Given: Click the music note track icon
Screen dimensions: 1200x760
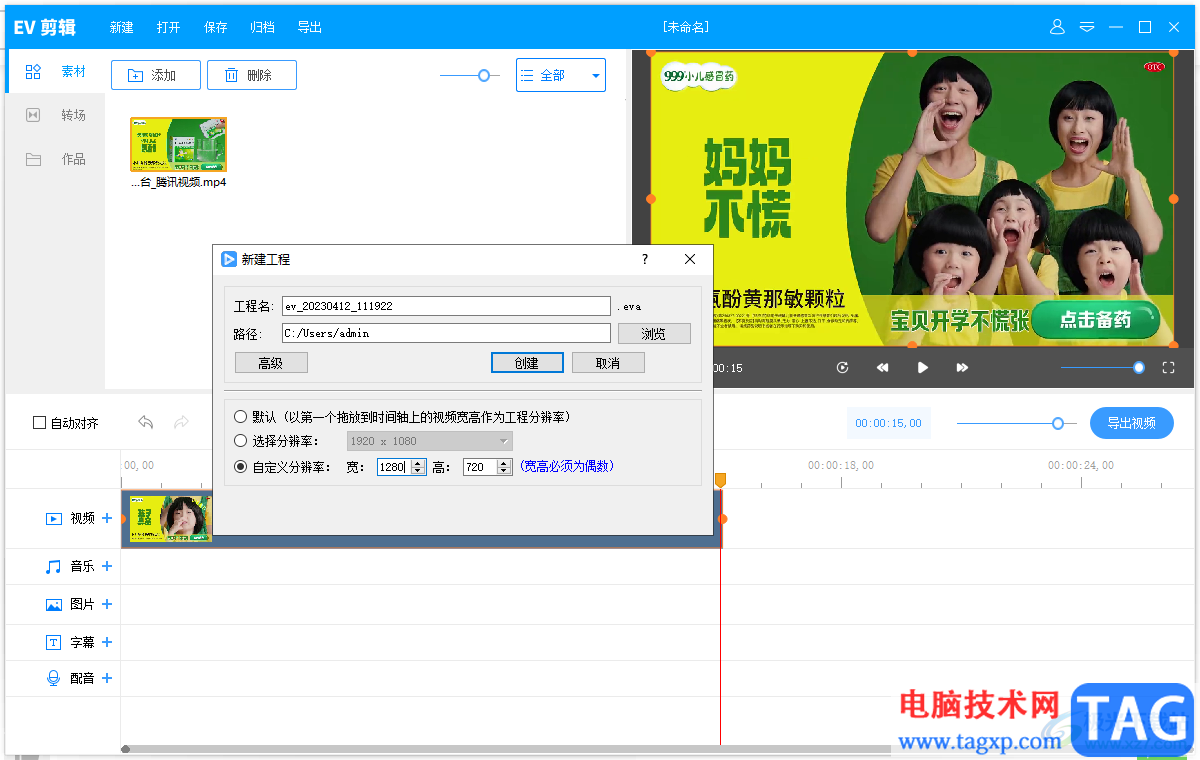Looking at the screenshot, I should coord(54,566).
